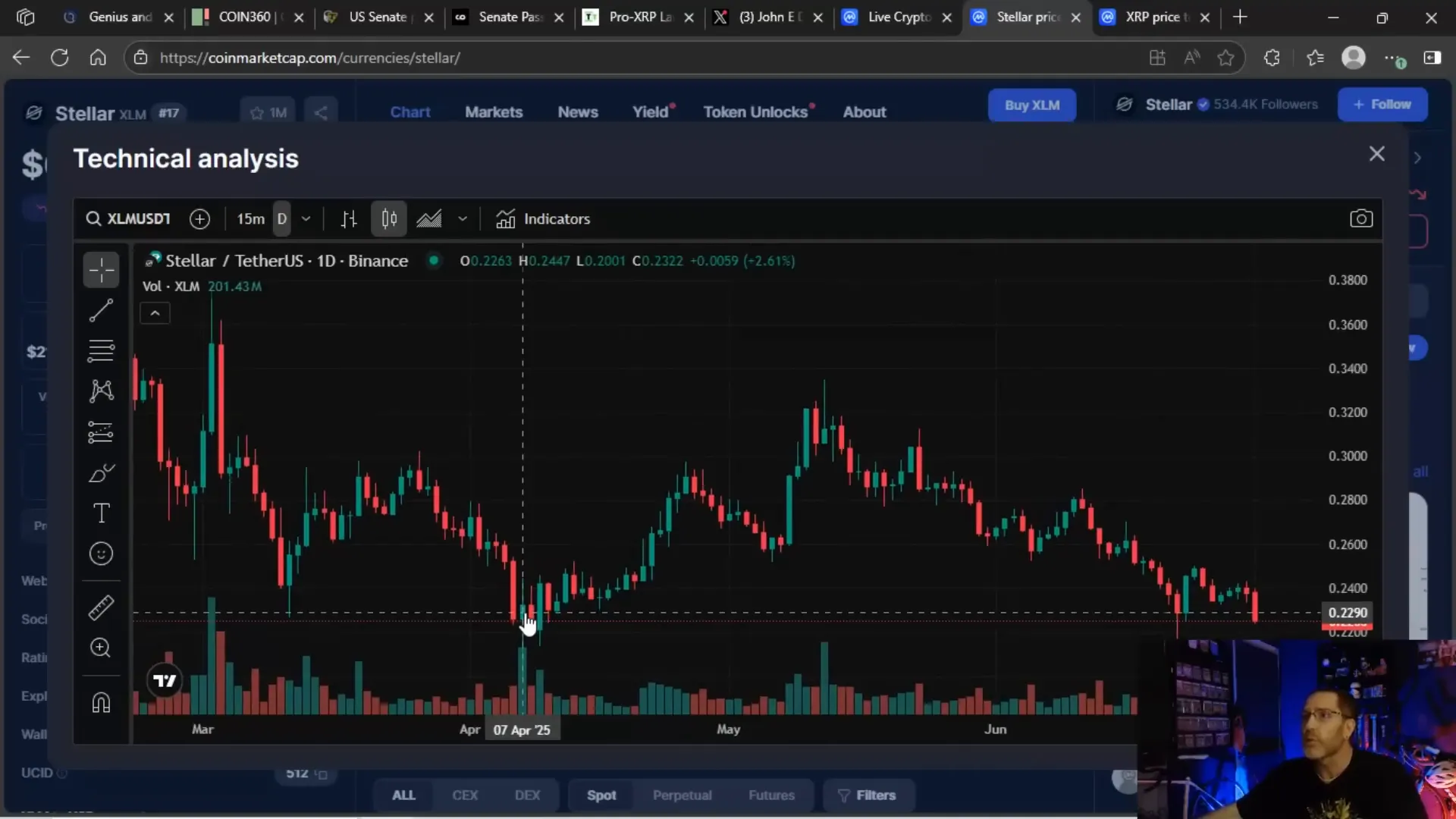Toggle the magnet snap mode
The image size is (1456, 819).
pyautogui.click(x=101, y=702)
